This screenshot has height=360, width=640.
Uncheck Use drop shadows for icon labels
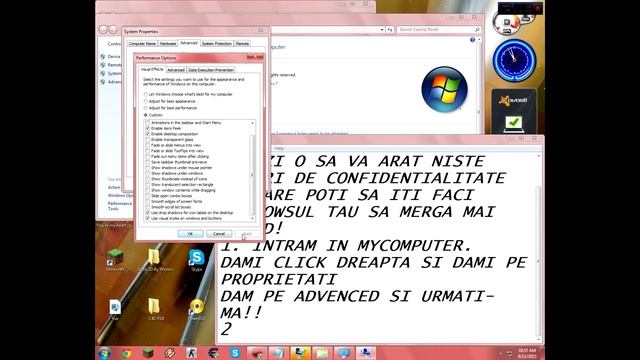click(x=148, y=213)
